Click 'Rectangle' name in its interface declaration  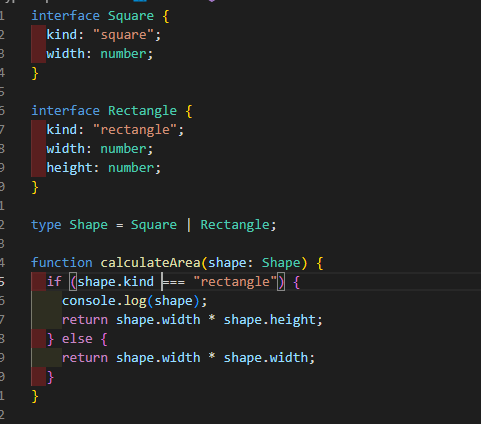[x=142, y=111]
